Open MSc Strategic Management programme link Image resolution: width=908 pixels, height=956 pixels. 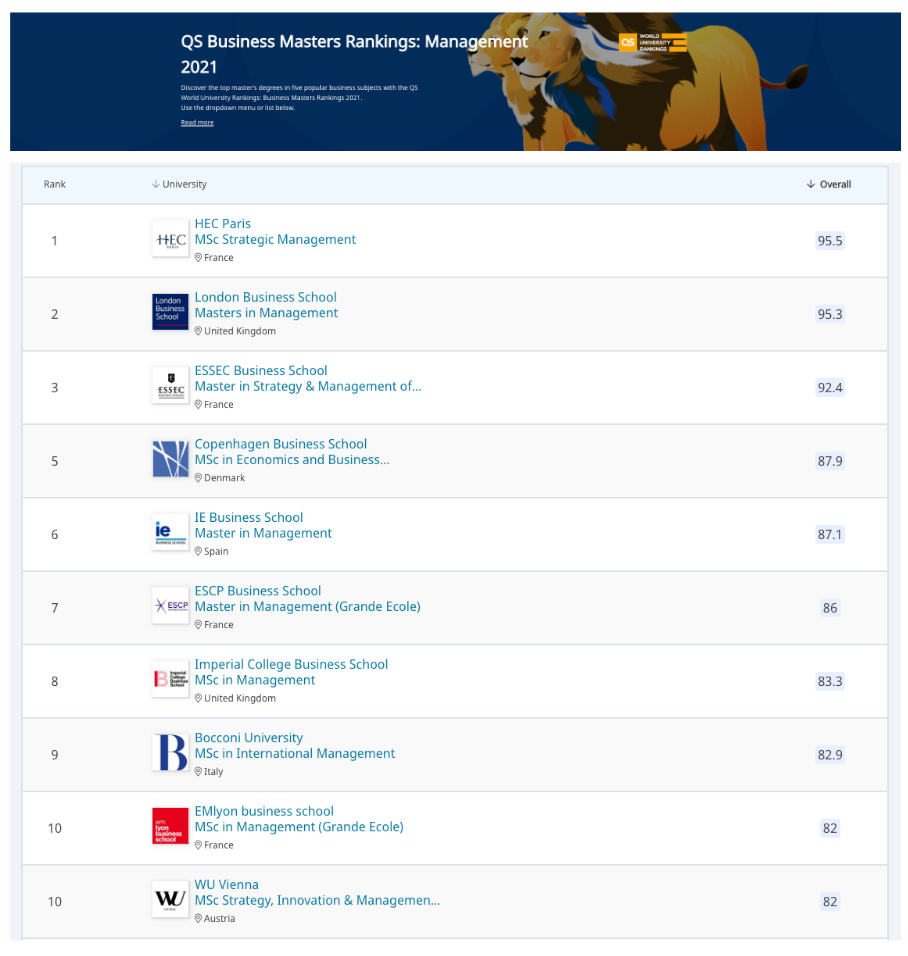[275, 240]
